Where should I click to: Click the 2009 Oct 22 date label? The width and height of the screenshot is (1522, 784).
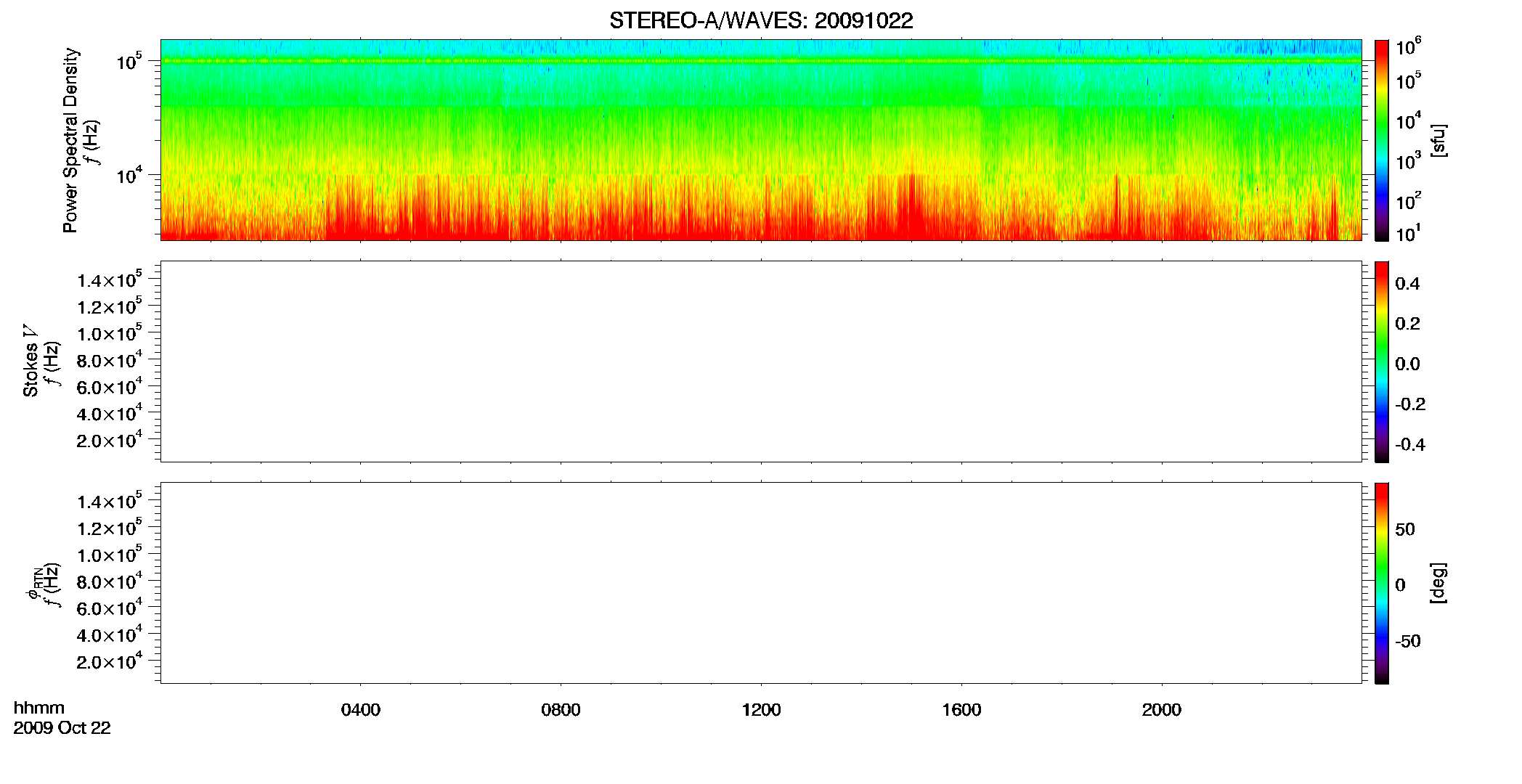62,728
